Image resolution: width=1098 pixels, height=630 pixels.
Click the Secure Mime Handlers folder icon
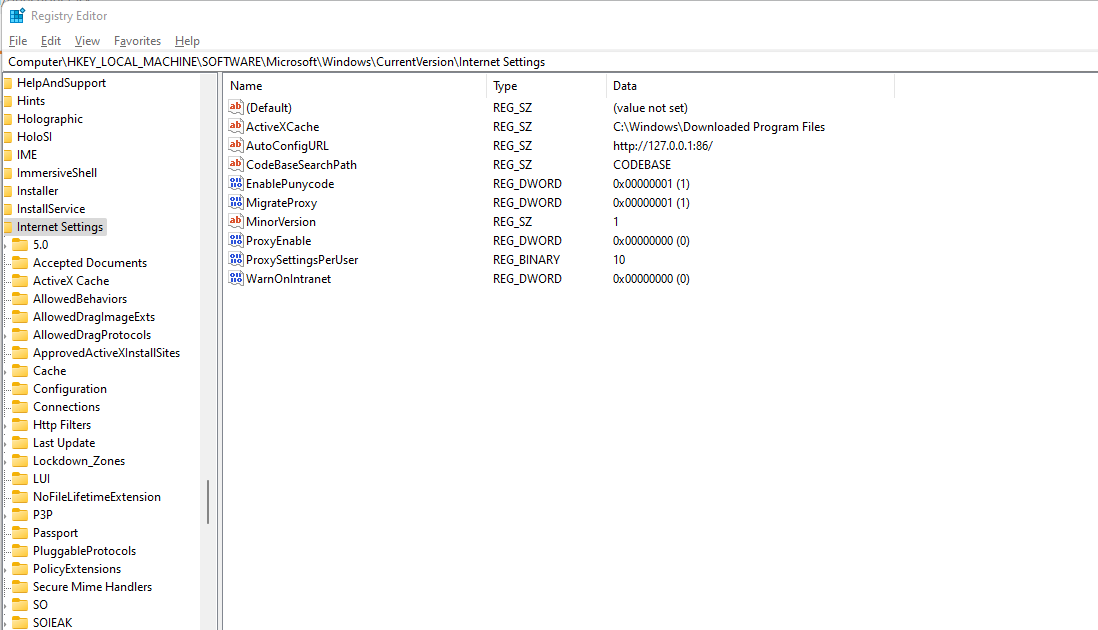click(20, 587)
